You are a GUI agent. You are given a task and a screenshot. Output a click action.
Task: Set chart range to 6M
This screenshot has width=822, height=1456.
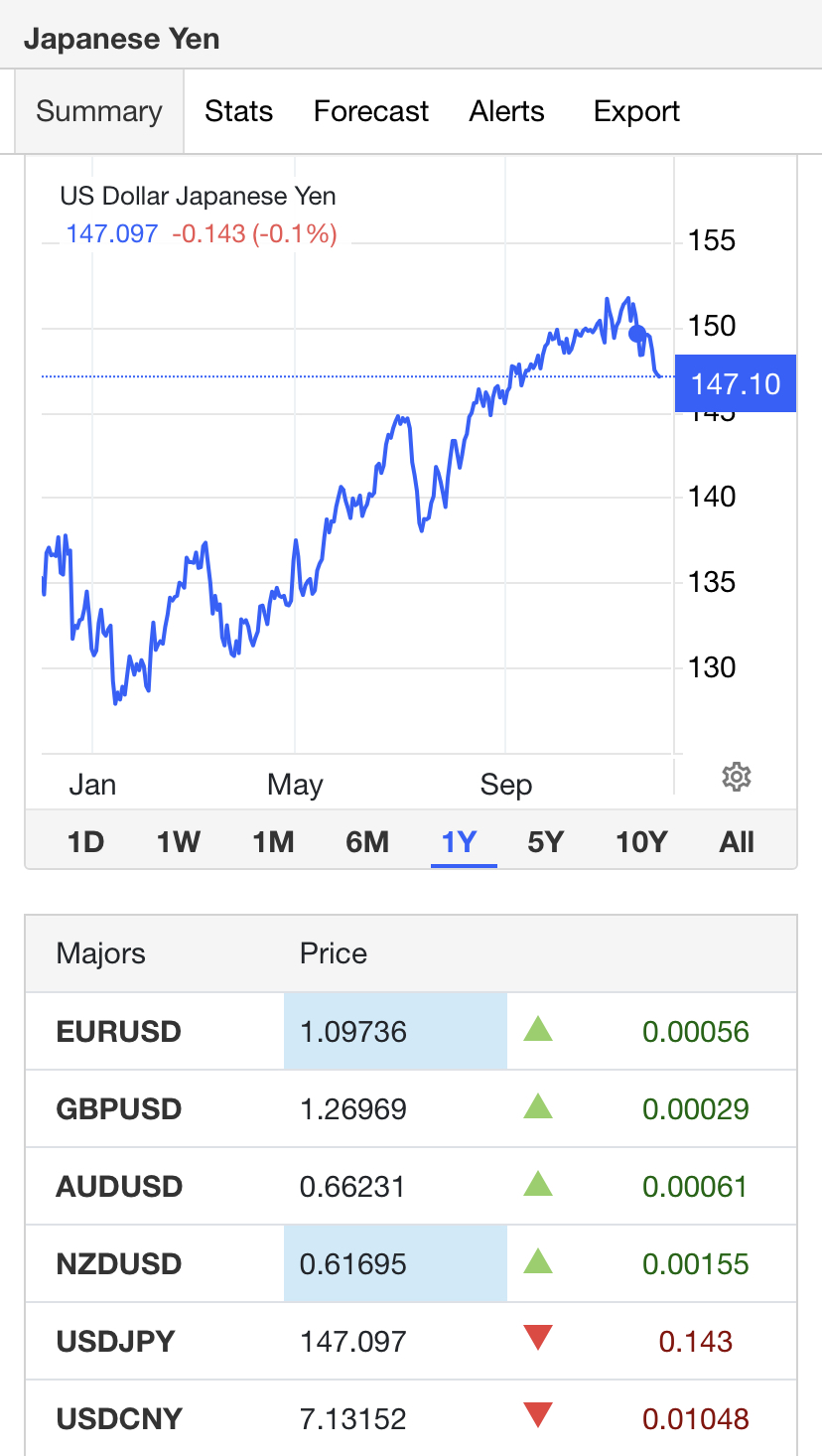point(367,842)
